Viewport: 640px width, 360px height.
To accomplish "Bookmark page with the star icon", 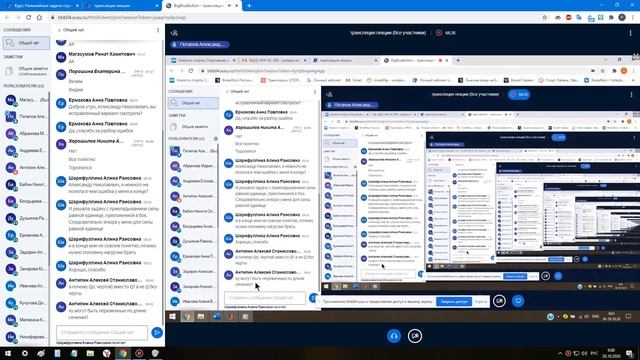I will pos(545,18).
